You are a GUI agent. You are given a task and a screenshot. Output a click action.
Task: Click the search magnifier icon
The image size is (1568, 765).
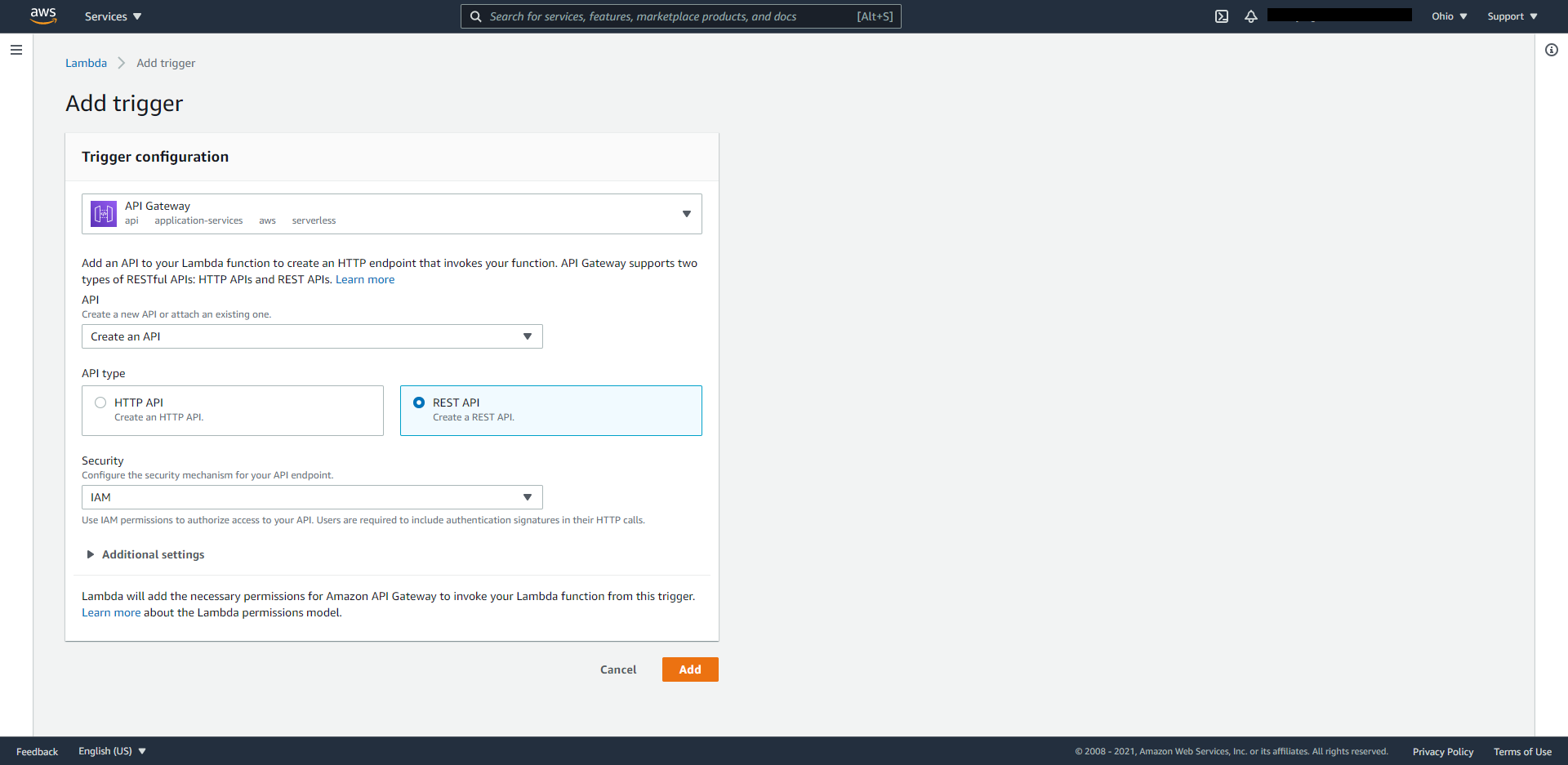coord(476,16)
